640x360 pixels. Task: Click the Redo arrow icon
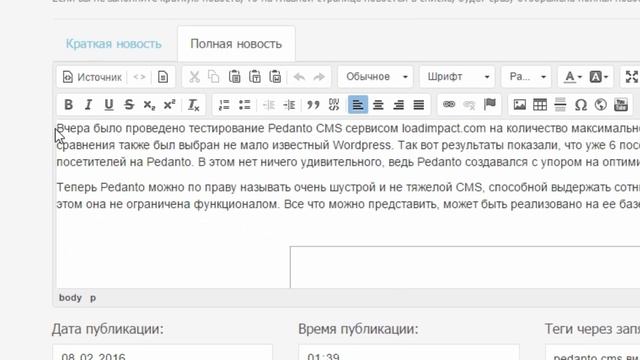319,77
